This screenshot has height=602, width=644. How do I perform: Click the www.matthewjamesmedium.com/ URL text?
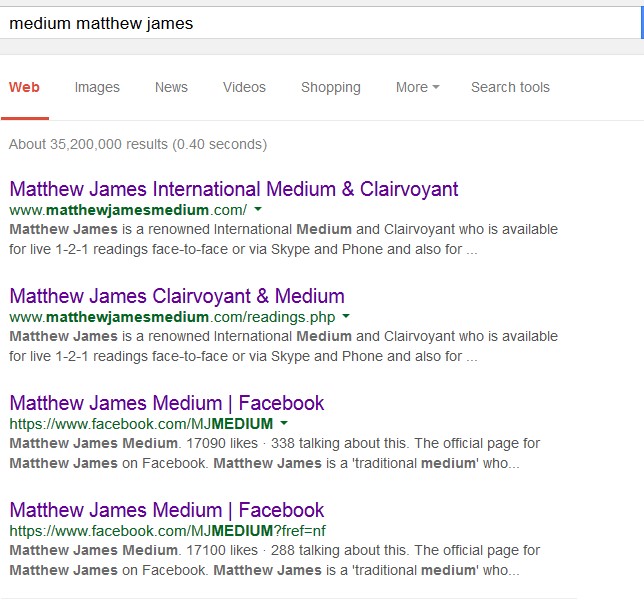[128, 210]
